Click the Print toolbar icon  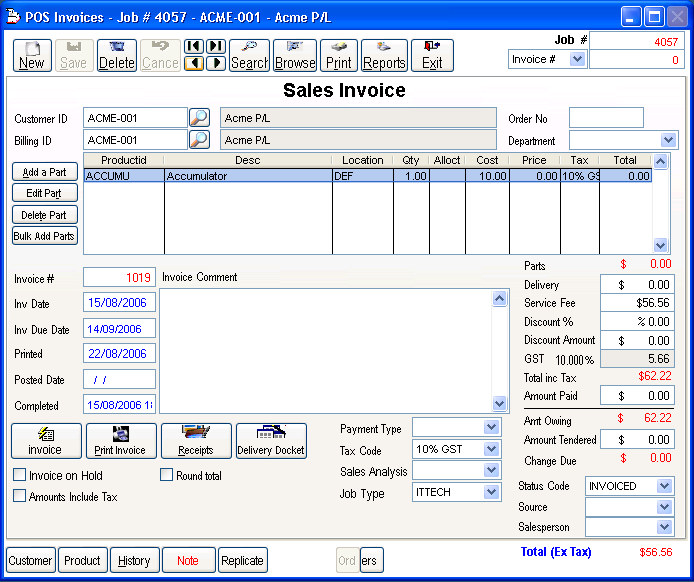(x=339, y=55)
